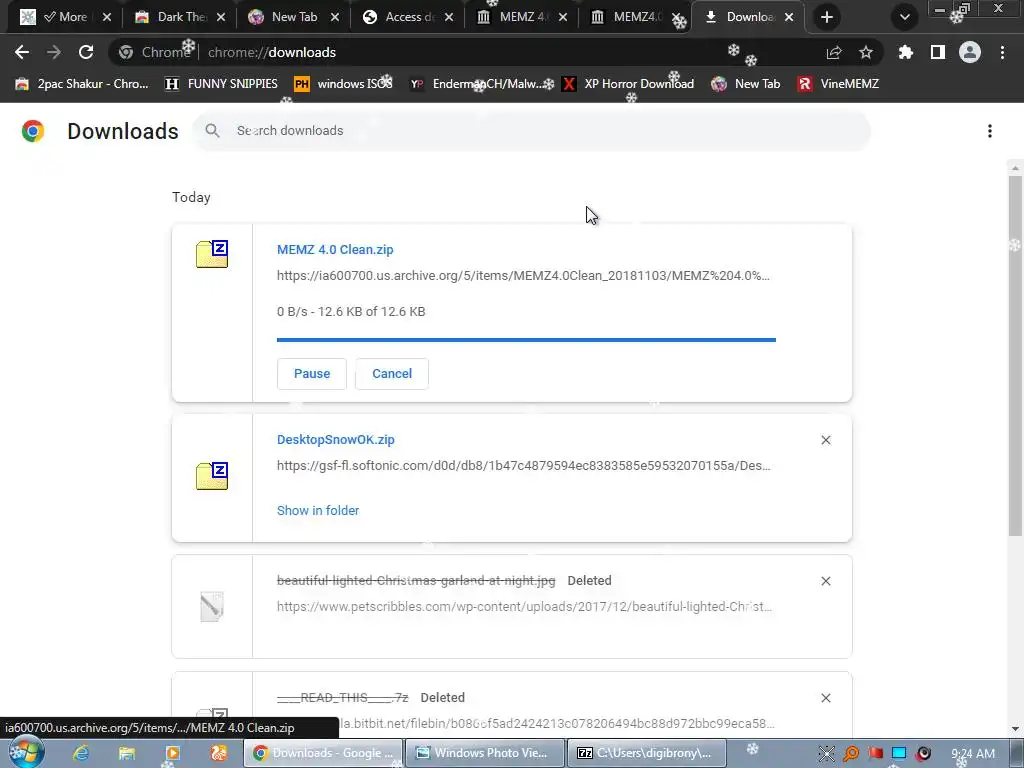Go back using the browser back arrow

point(22,52)
